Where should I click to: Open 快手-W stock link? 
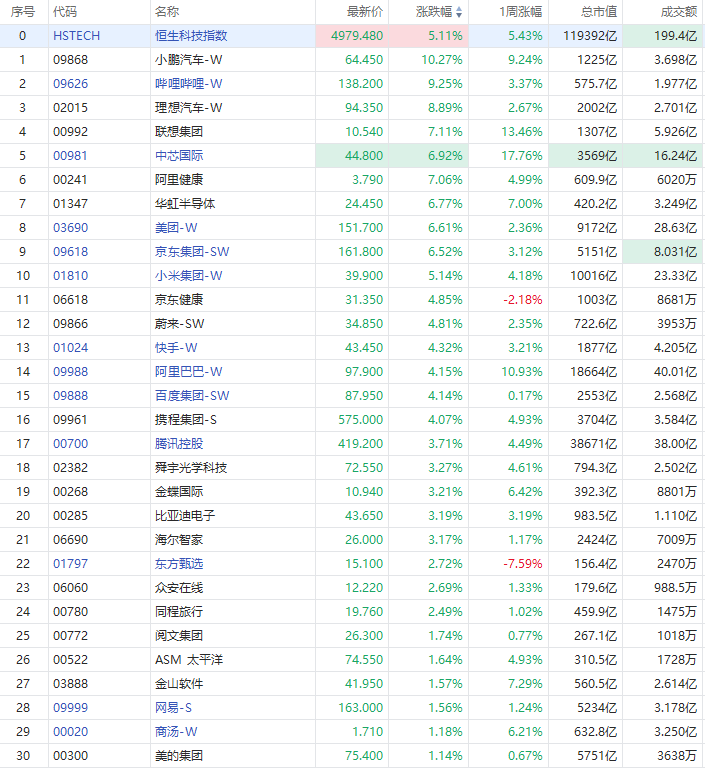(176, 348)
